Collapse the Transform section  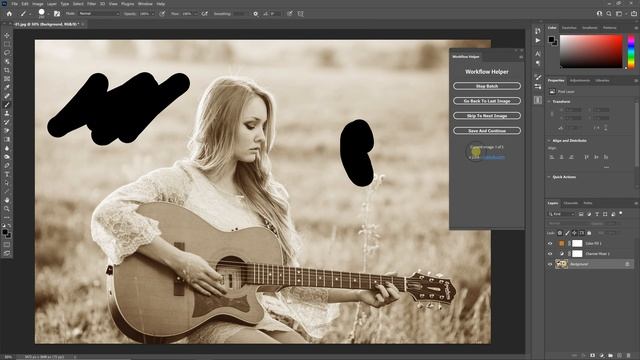549,102
